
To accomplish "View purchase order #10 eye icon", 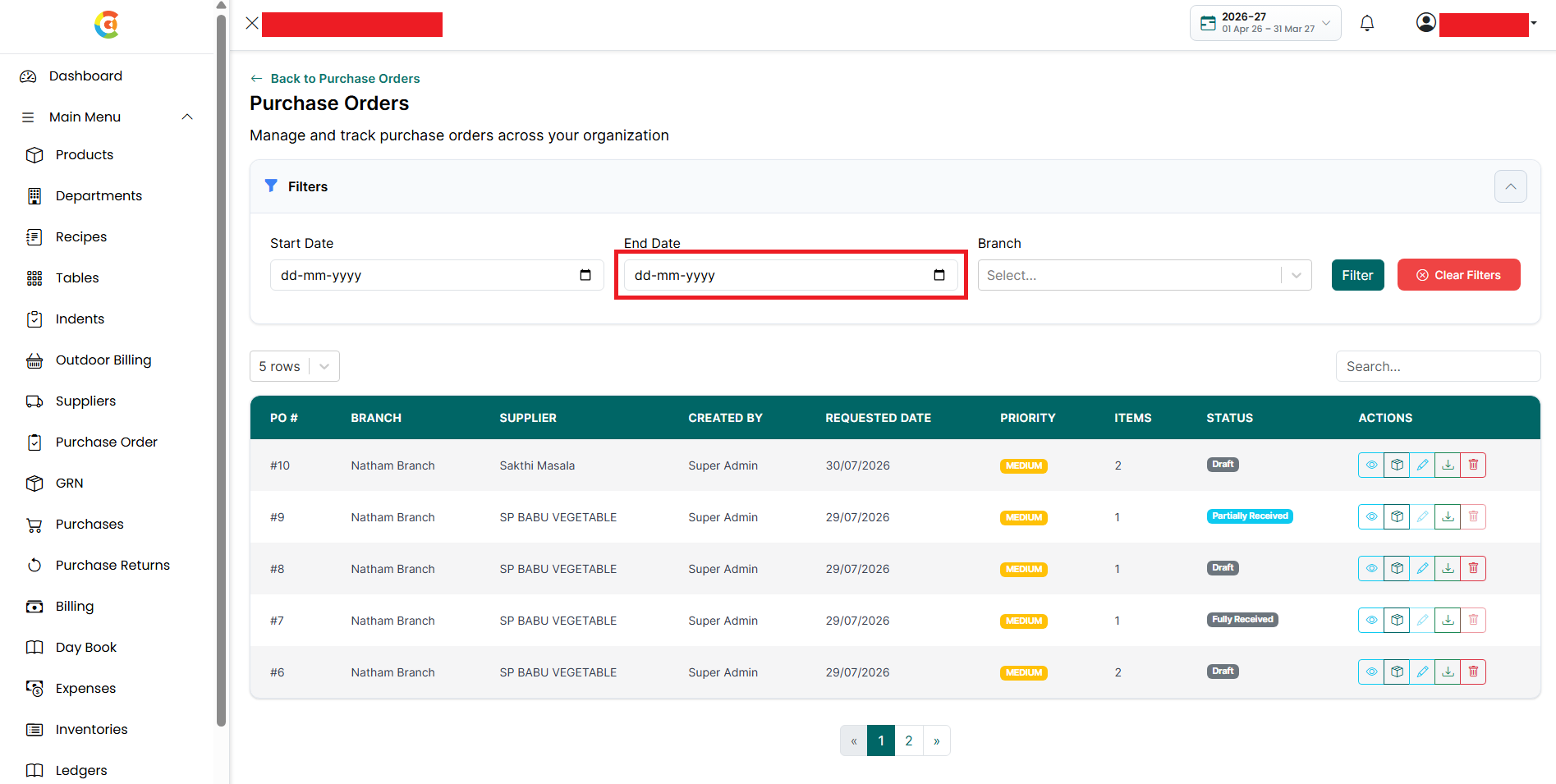I will 1371,465.
